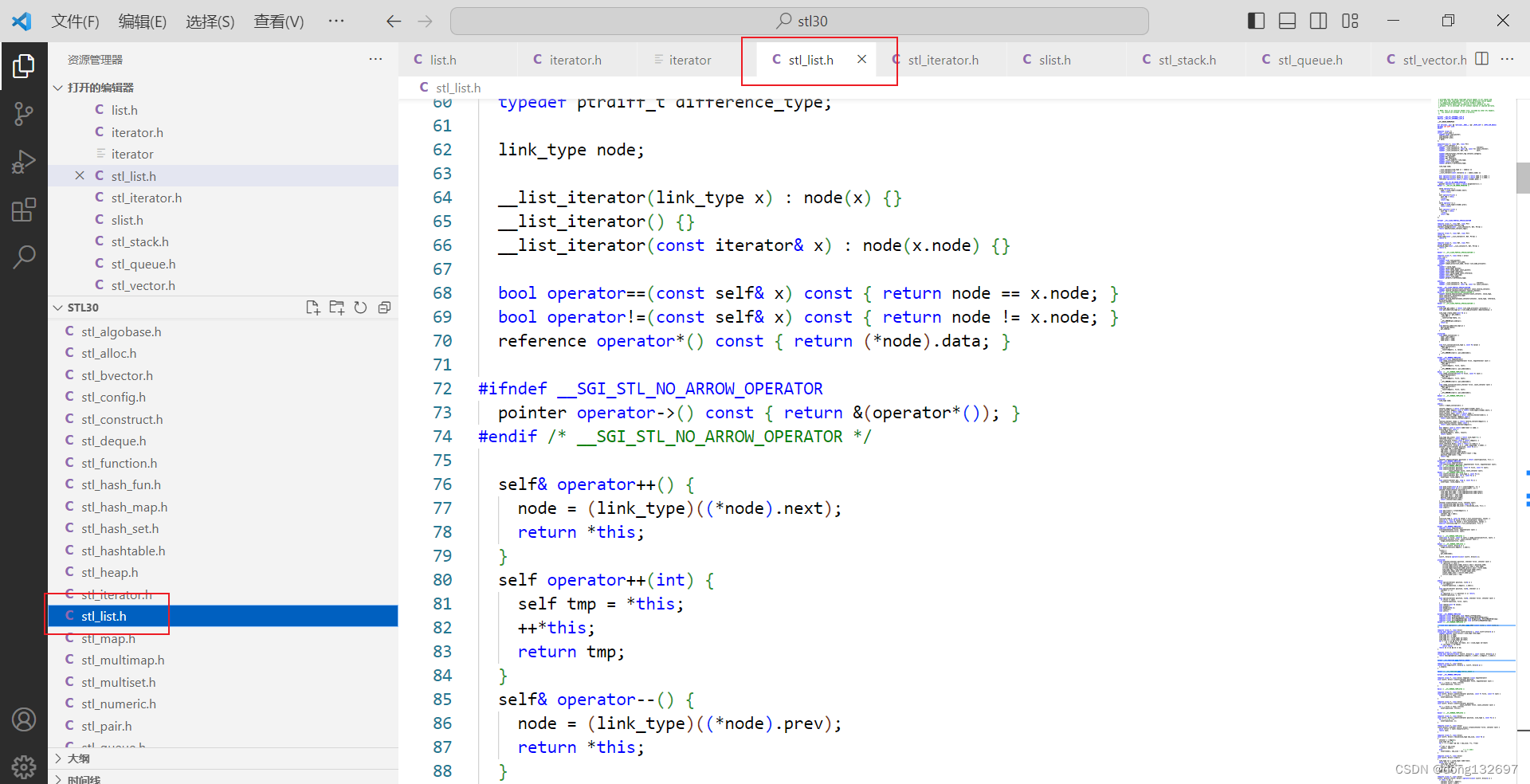Refresh the STL30 explorer
Screen dimensions: 1530x784
click(360, 308)
